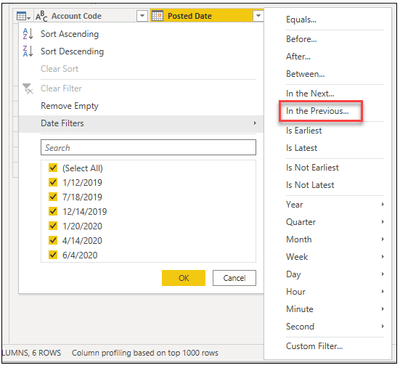The image size is (400, 365).
Task: Cancel the filter dialog
Action: tap(234, 278)
